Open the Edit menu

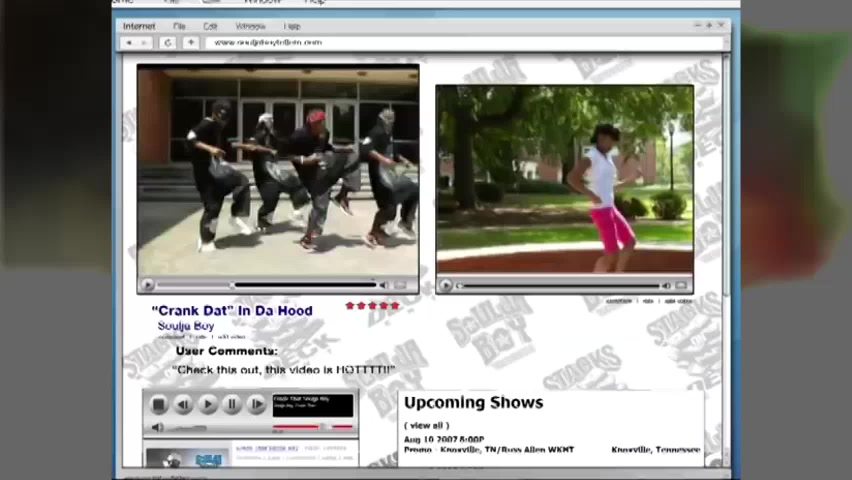pos(210,26)
